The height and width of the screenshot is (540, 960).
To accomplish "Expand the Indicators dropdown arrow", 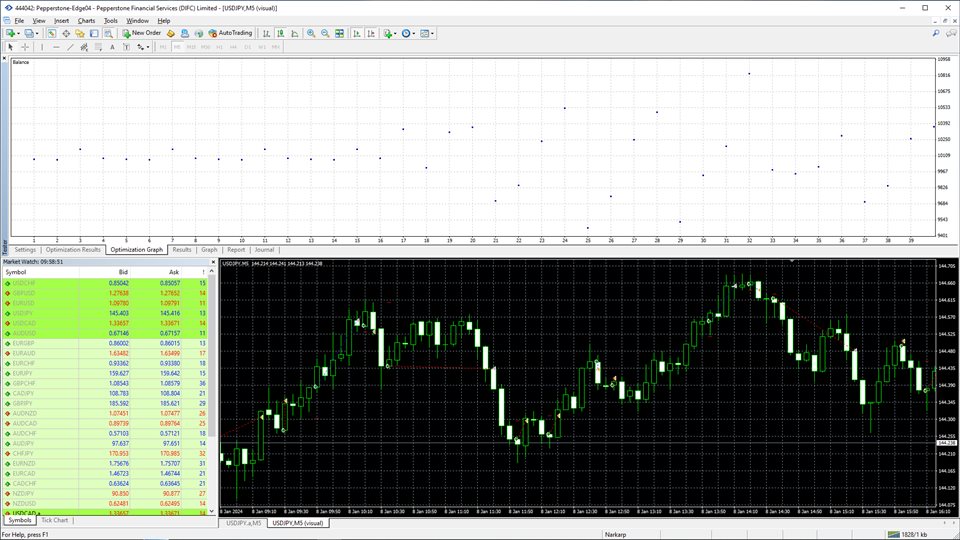I will point(396,34).
